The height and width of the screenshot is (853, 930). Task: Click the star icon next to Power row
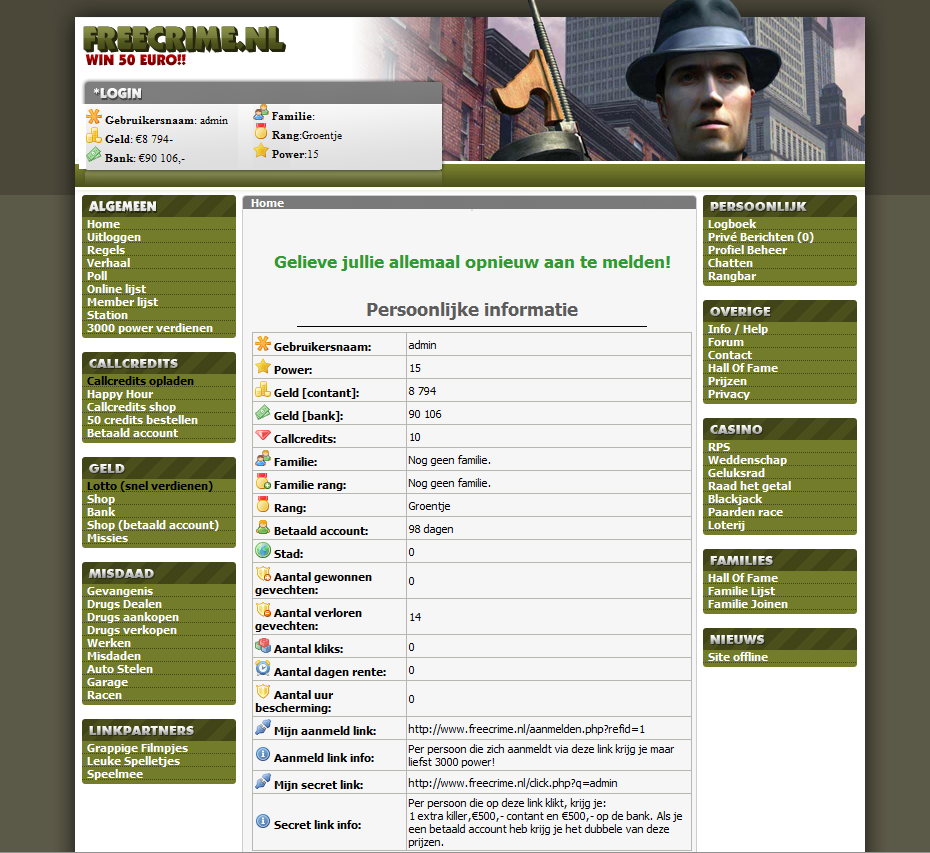pyautogui.click(x=263, y=367)
